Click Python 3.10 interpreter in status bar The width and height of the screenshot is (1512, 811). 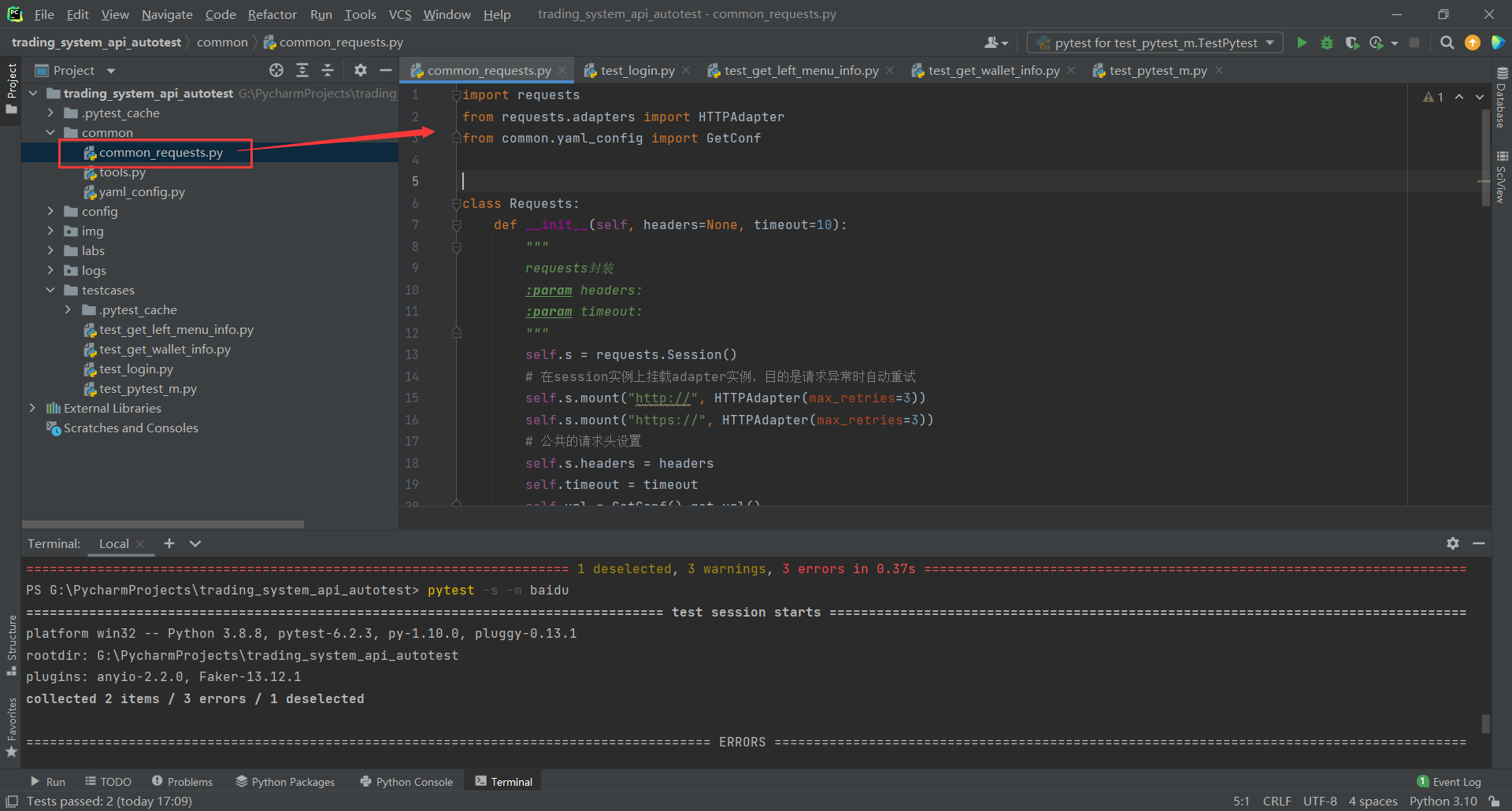(x=1443, y=801)
